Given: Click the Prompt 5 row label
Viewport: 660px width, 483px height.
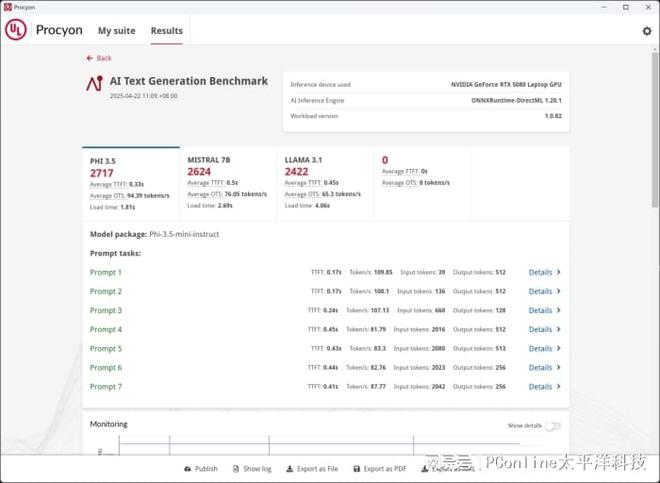Looking at the screenshot, I should pyautogui.click(x=106, y=349).
